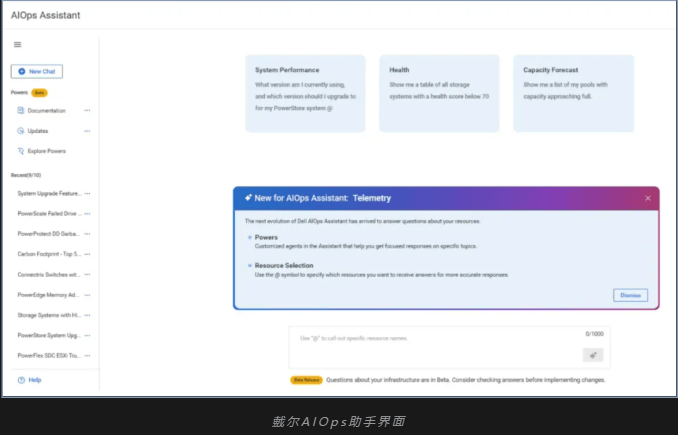Open the Documentation power
The image size is (678, 435).
(46, 110)
